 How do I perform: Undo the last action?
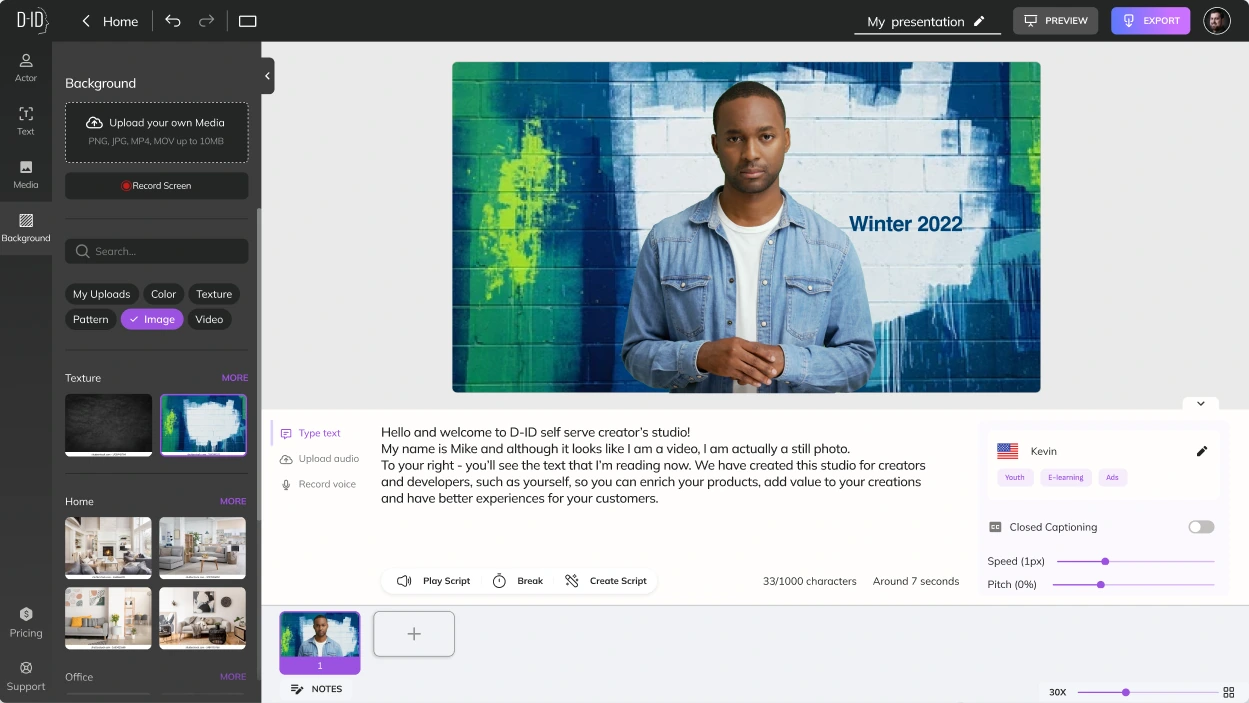pos(173,21)
